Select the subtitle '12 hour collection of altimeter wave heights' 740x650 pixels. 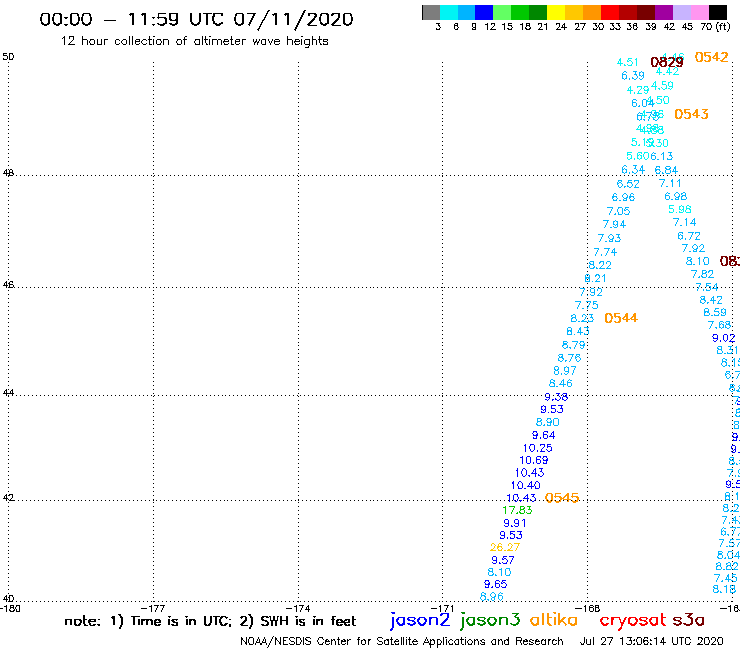point(194,41)
